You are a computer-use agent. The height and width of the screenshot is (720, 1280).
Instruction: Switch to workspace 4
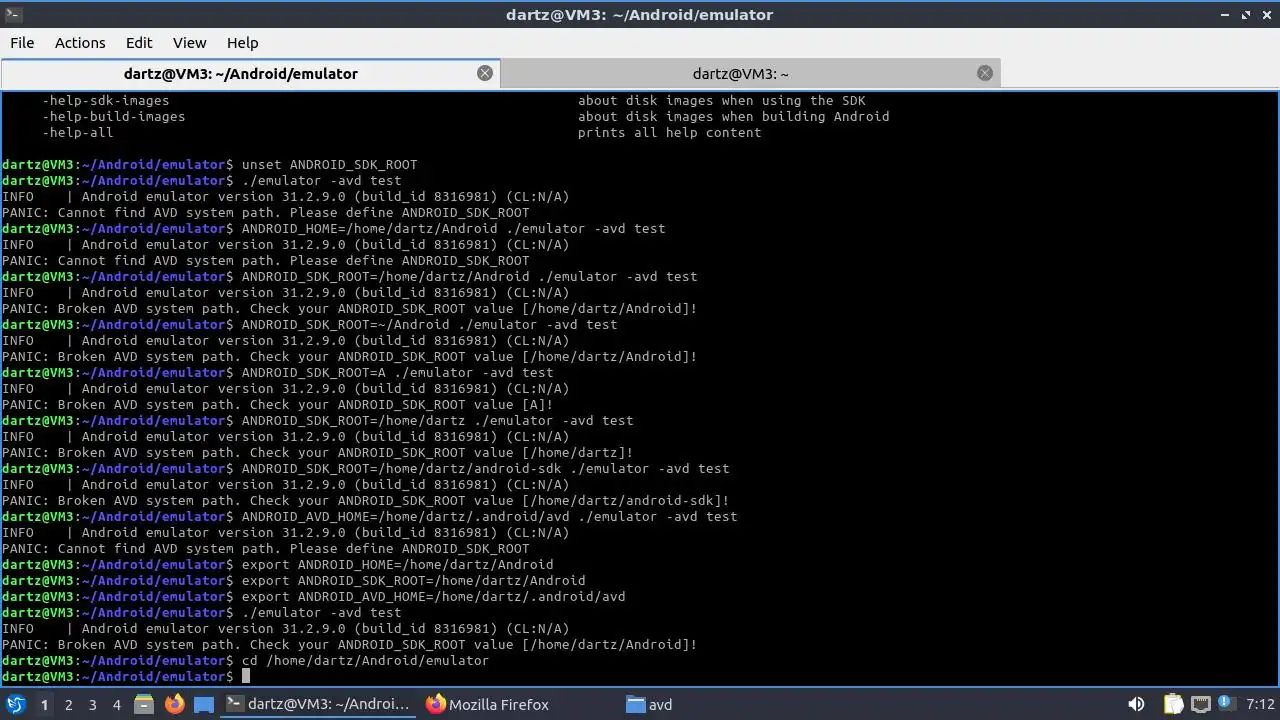click(x=116, y=705)
